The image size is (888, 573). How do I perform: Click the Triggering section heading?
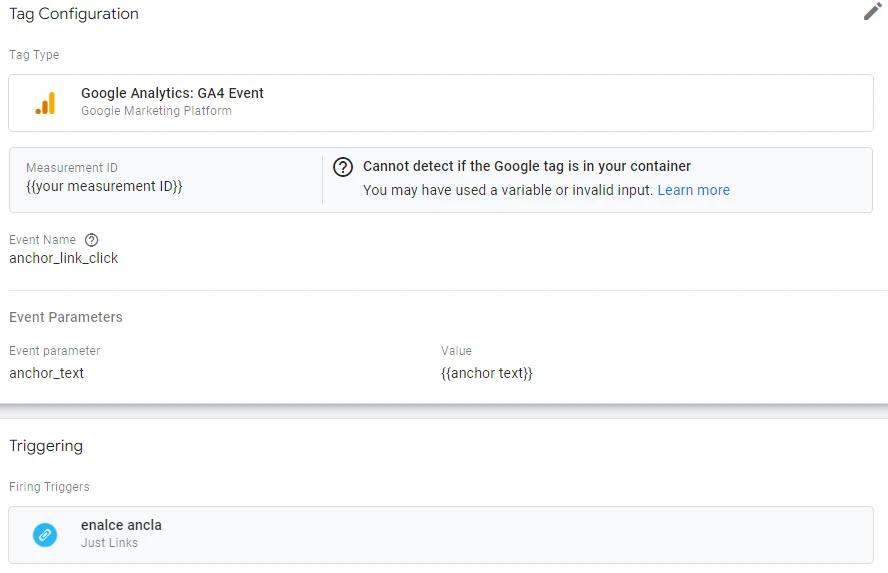pos(46,446)
